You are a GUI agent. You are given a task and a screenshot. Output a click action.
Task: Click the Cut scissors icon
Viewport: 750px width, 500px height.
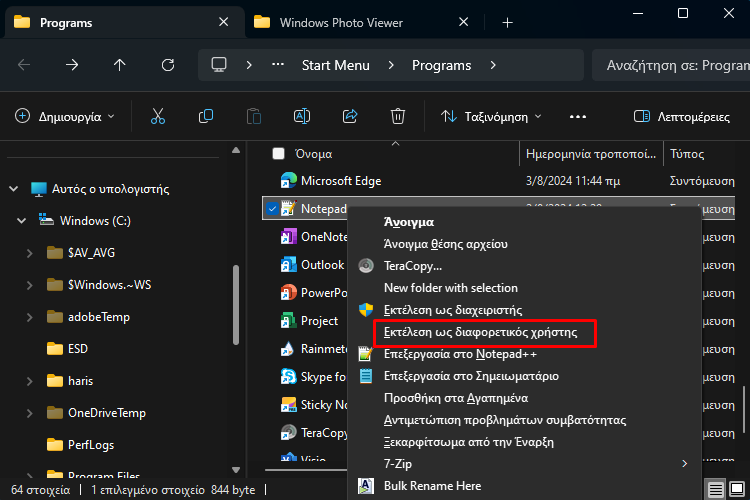coord(158,116)
